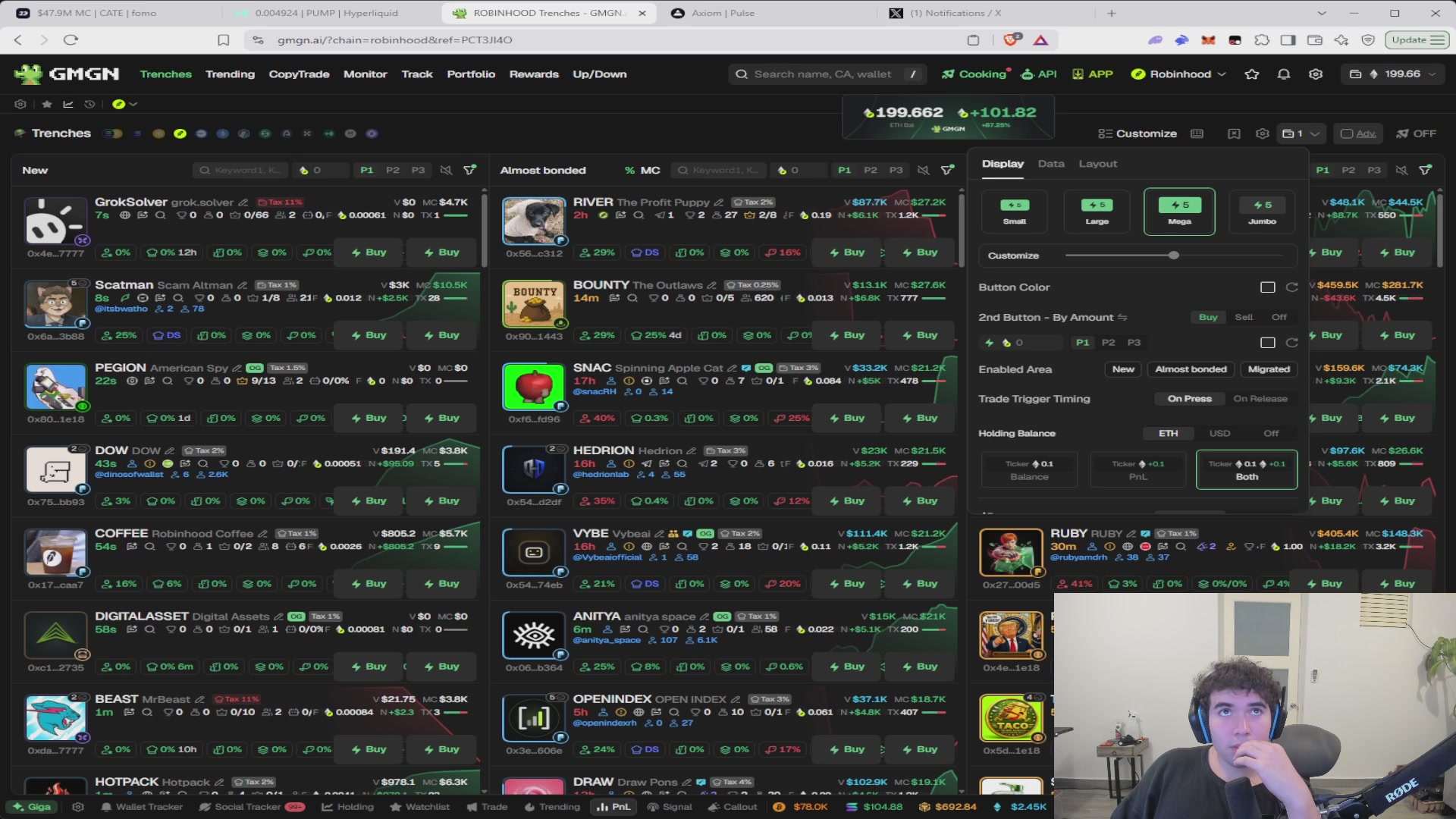Toggle the Almost bonded enabled area
1456x819 pixels.
click(x=1191, y=369)
